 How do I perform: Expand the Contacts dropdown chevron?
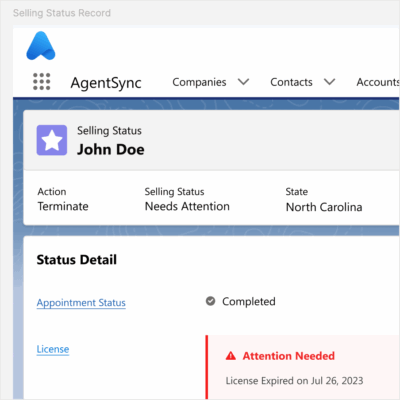329,82
